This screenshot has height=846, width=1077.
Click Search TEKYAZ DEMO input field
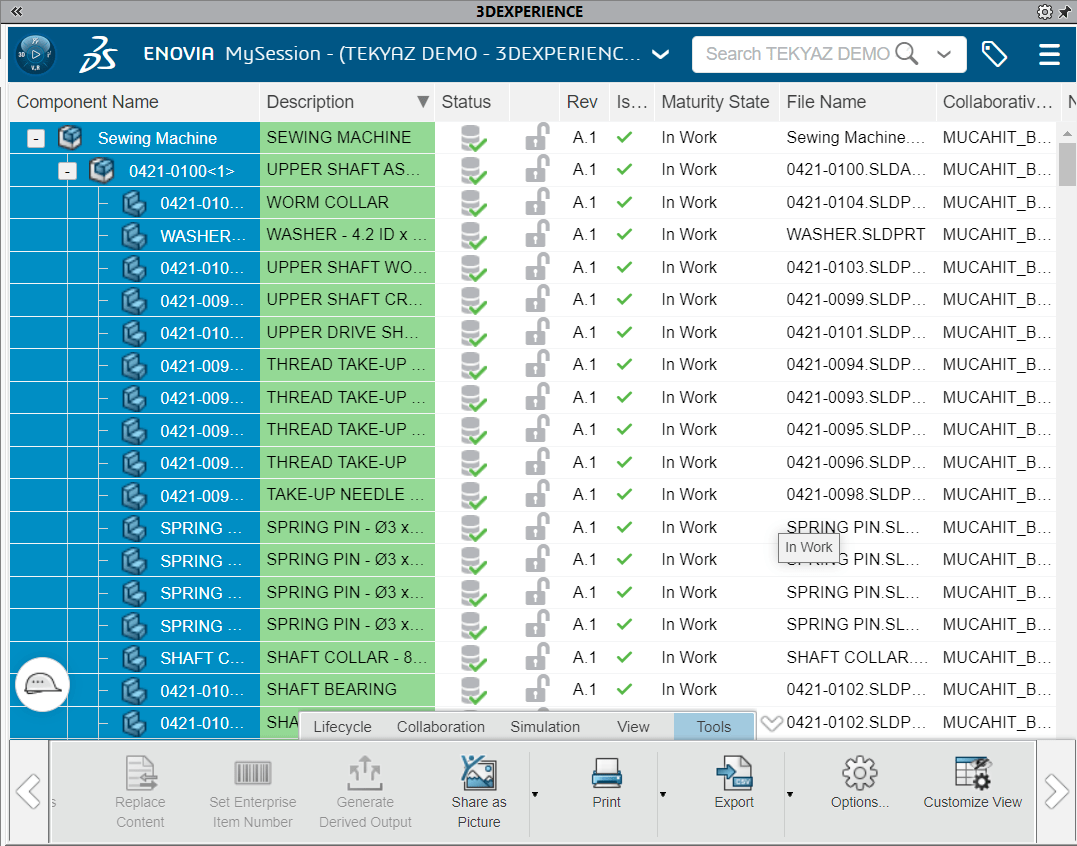(797, 54)
